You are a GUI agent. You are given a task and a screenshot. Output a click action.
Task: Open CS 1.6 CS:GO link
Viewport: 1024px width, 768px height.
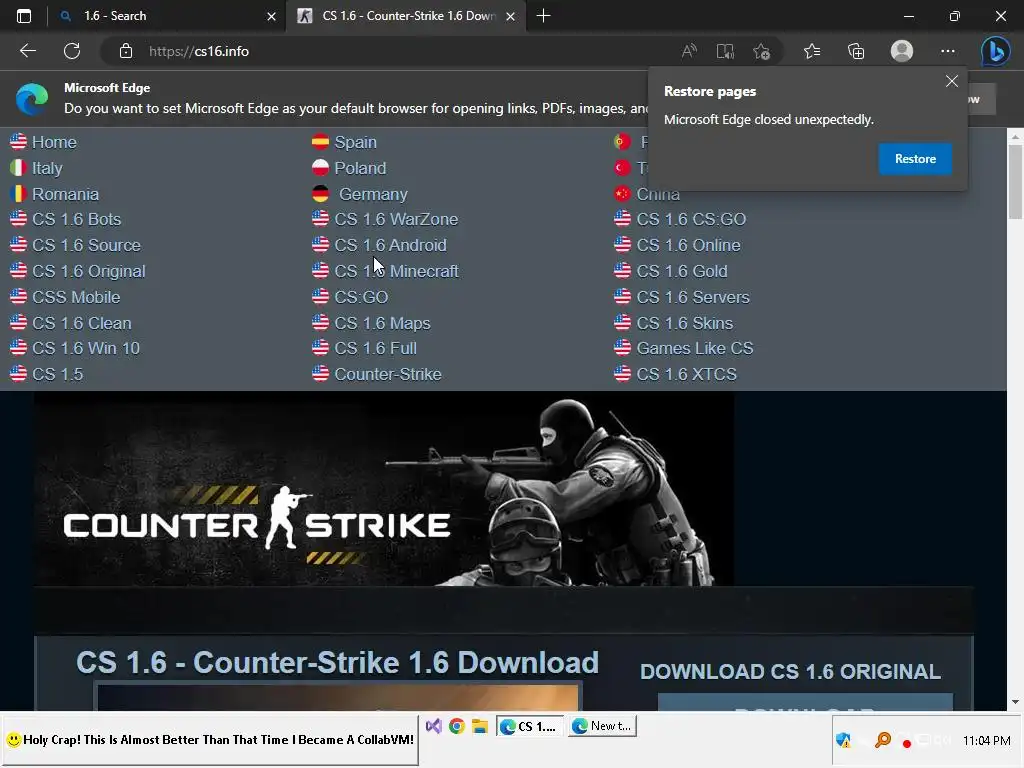(691, 219)
